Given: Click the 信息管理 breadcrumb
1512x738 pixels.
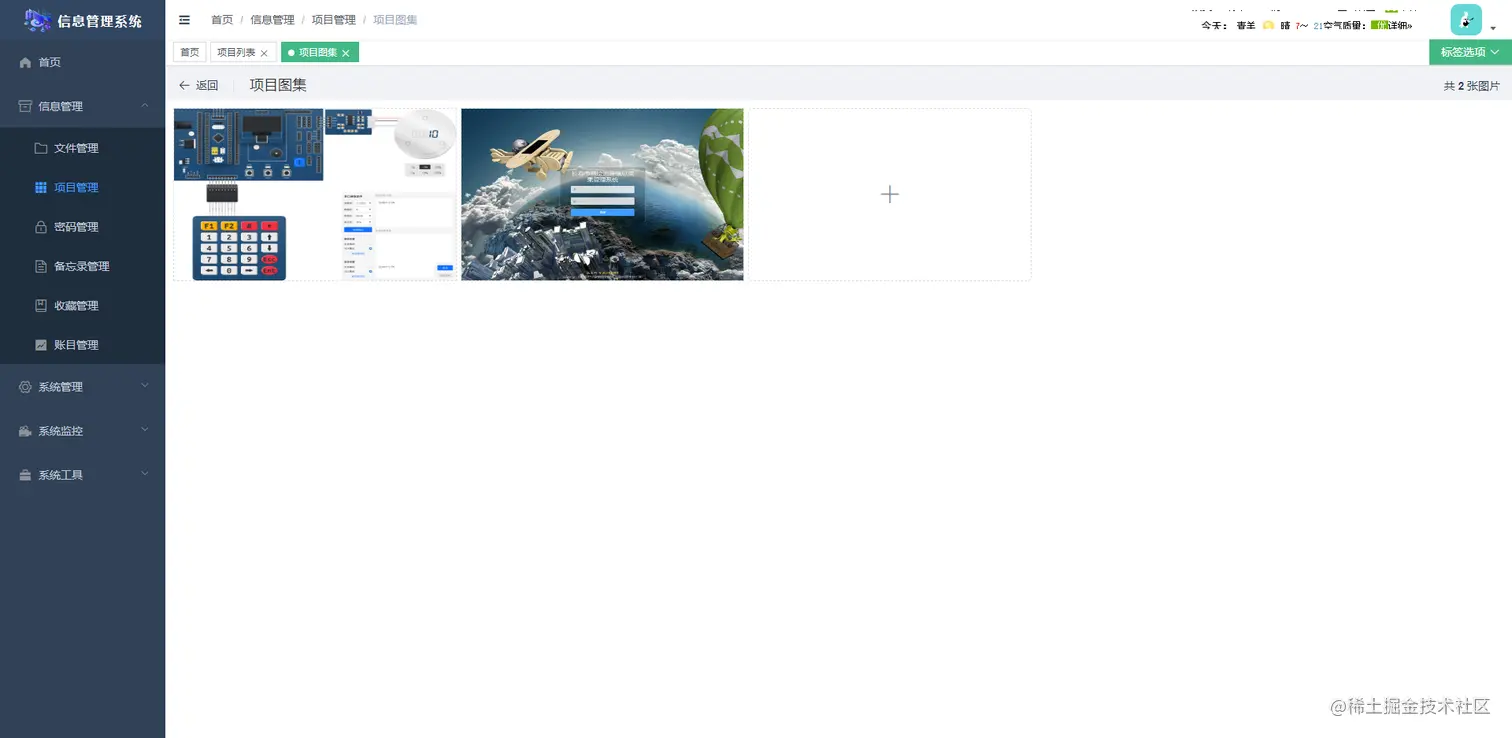Looking at the screenshot, I should click(272, 20).
